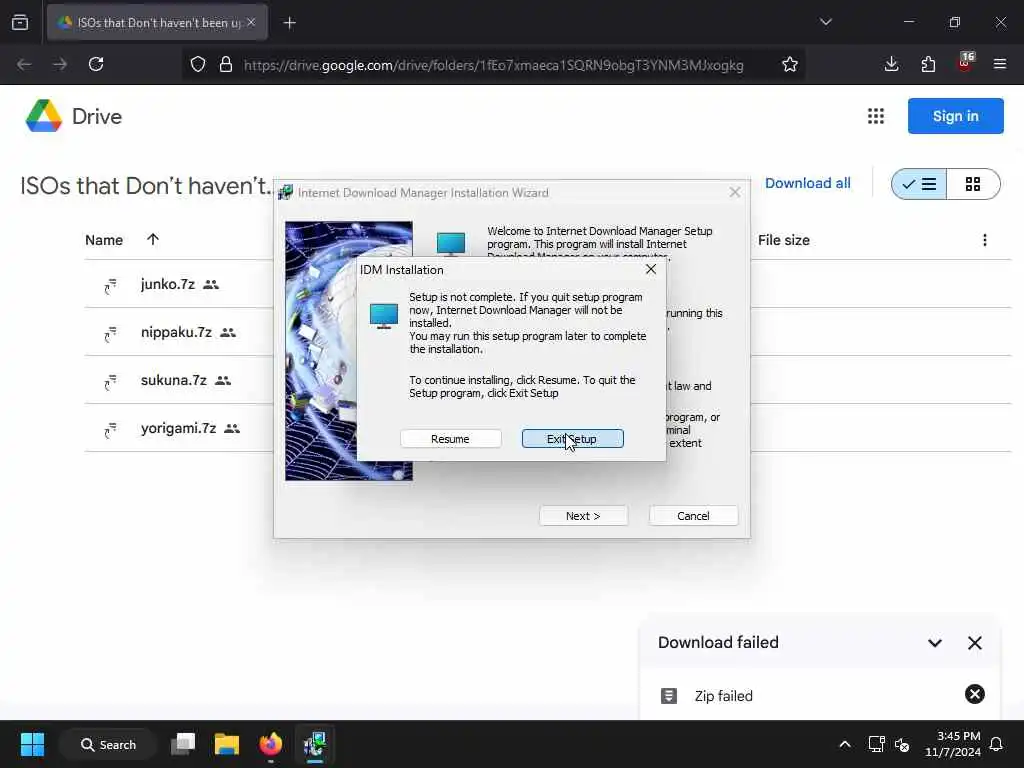Screen dimensions: 1024x768
Task: Collapse the Download failed panel
Action: (x=935, y=643)
